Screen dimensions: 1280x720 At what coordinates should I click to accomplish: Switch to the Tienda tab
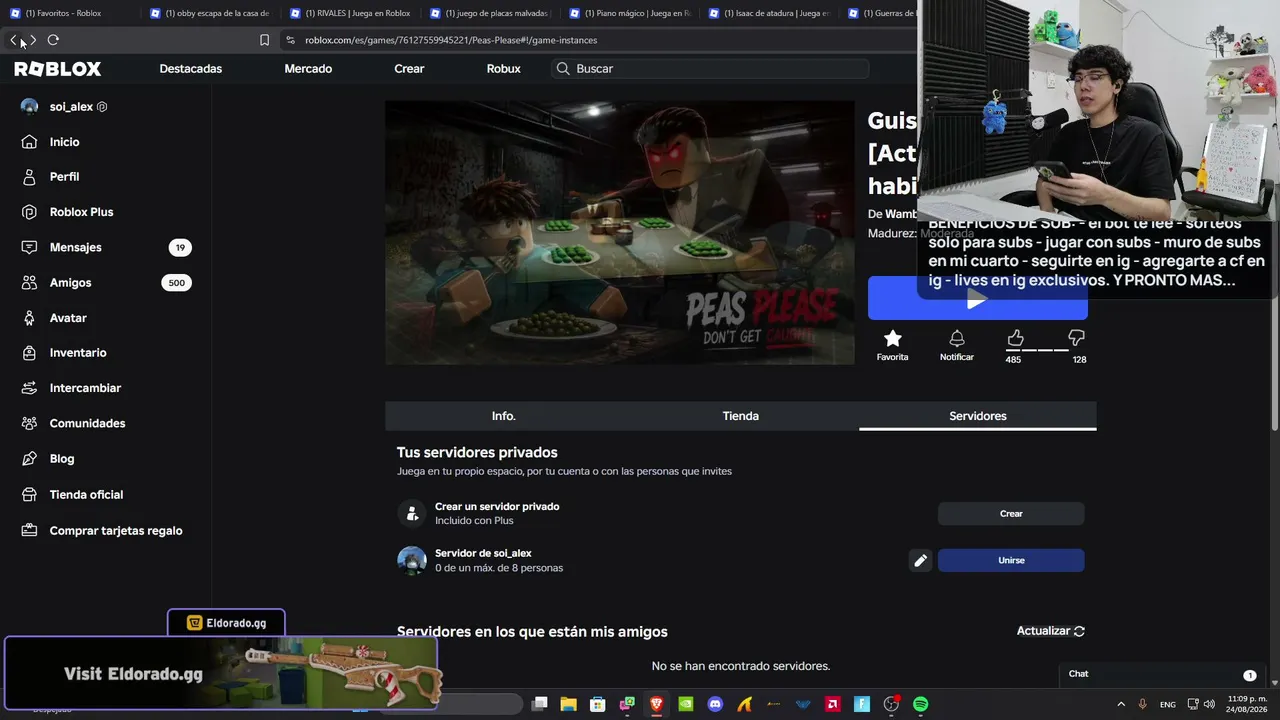741,416
